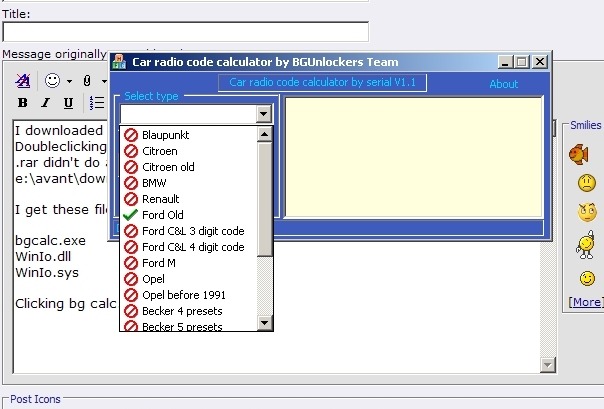The height and width of the screenshot is (409, 604).
Task: Choose Ford C&L 4 digit code
Action: [x=189, y=247]
